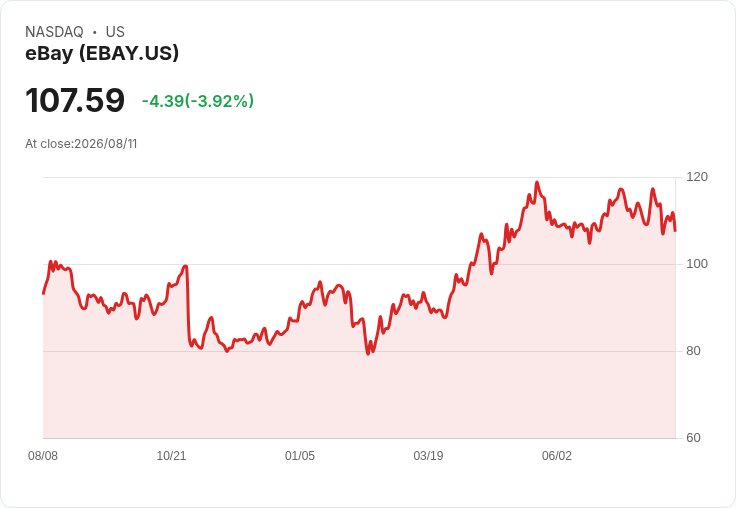Image resolution: width=736 pixels, height=508 pixels.
Task: Select the 08/08 date on x-axis
Action: (x=43, y=455)
